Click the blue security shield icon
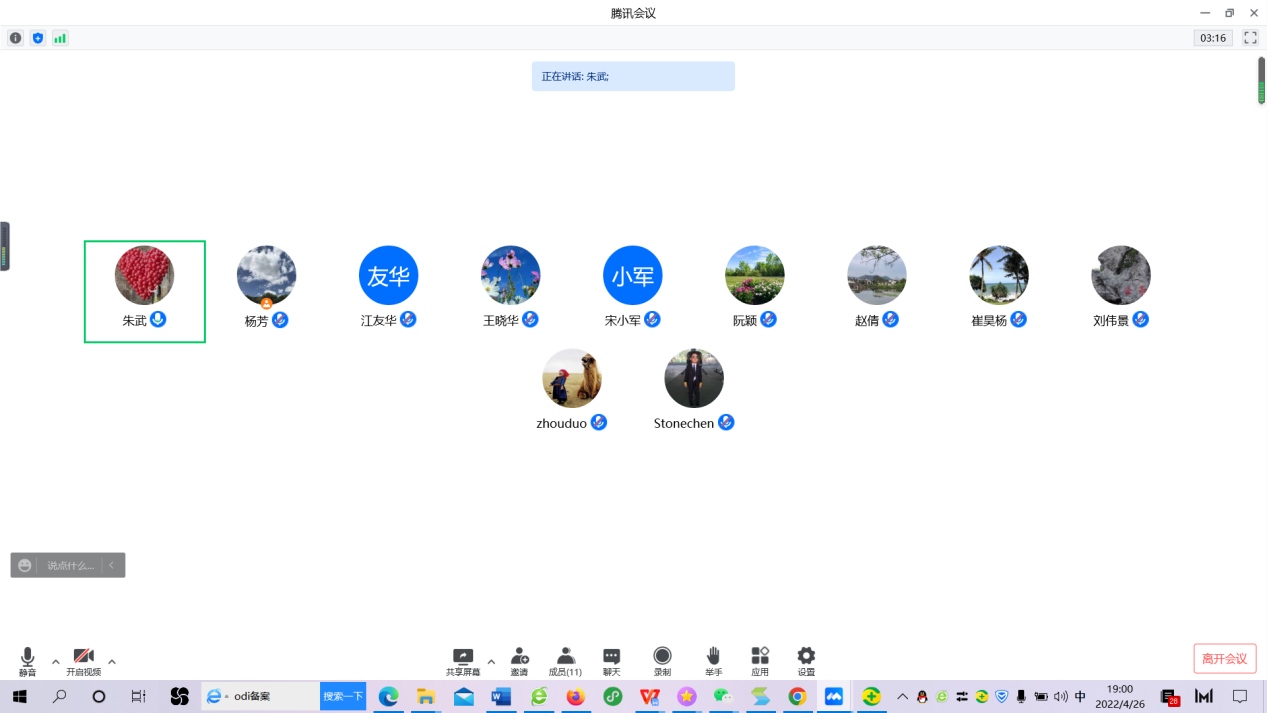This screenshot has height=713, width=1267. pyautogui.click(x=38, y=38)
